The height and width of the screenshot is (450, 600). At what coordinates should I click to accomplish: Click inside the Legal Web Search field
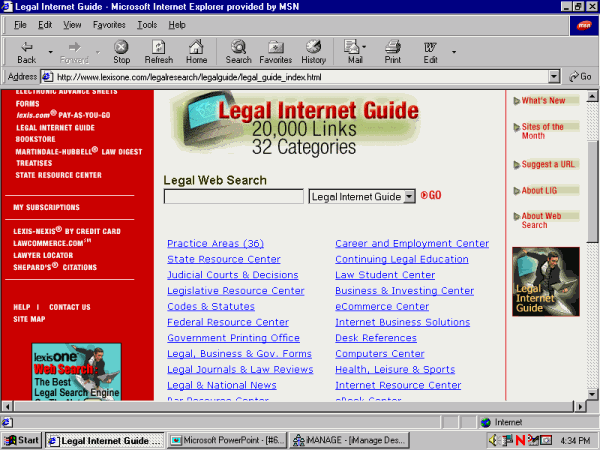pos(233,197)
